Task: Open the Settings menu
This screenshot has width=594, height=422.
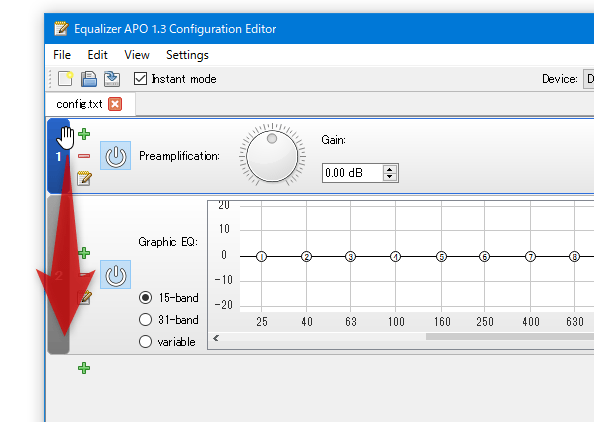Action: pos(187,55)
